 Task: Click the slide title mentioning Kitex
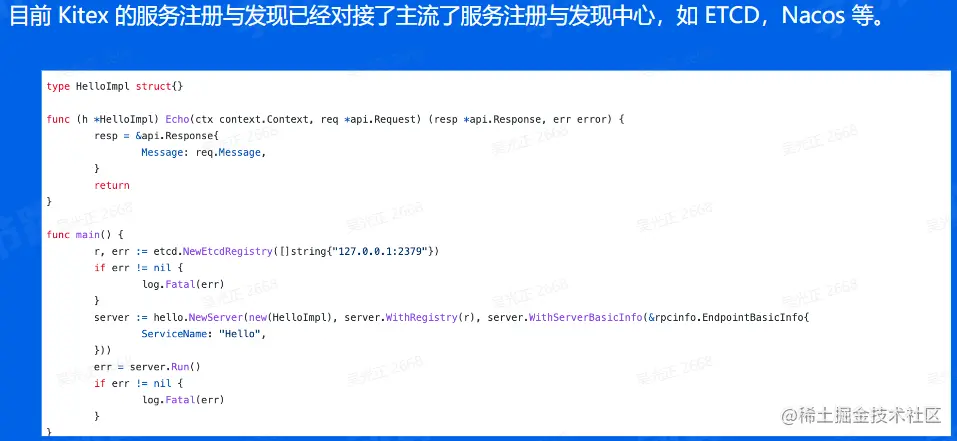[x=446, y=16]
